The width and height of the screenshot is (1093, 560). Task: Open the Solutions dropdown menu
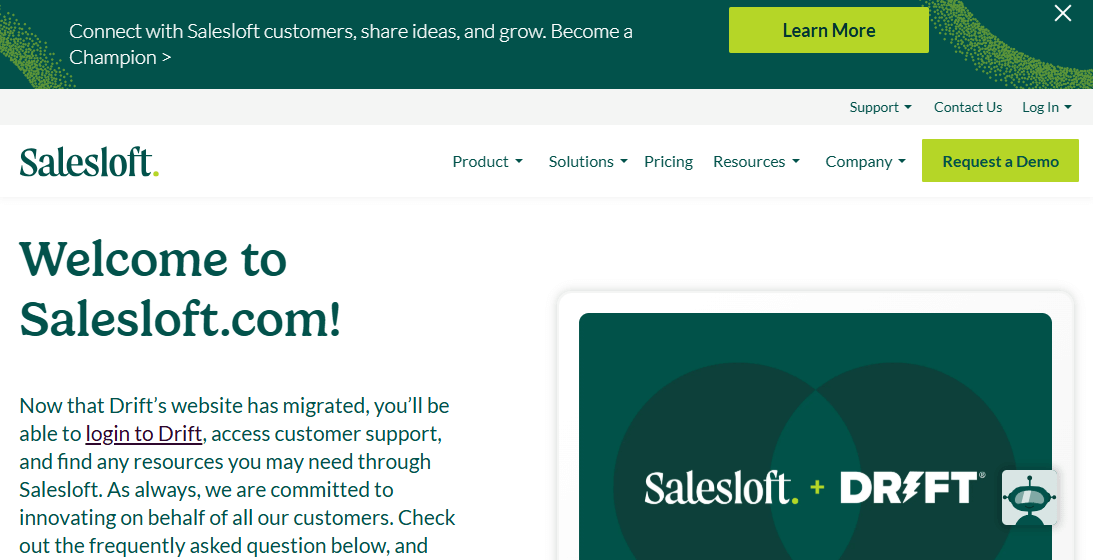point(588,162)
